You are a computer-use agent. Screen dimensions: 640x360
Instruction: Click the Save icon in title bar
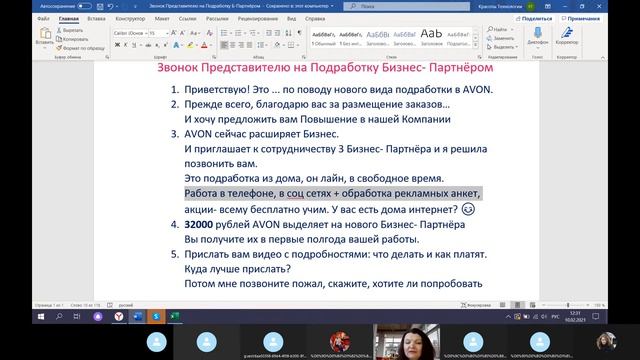[100, 7]
